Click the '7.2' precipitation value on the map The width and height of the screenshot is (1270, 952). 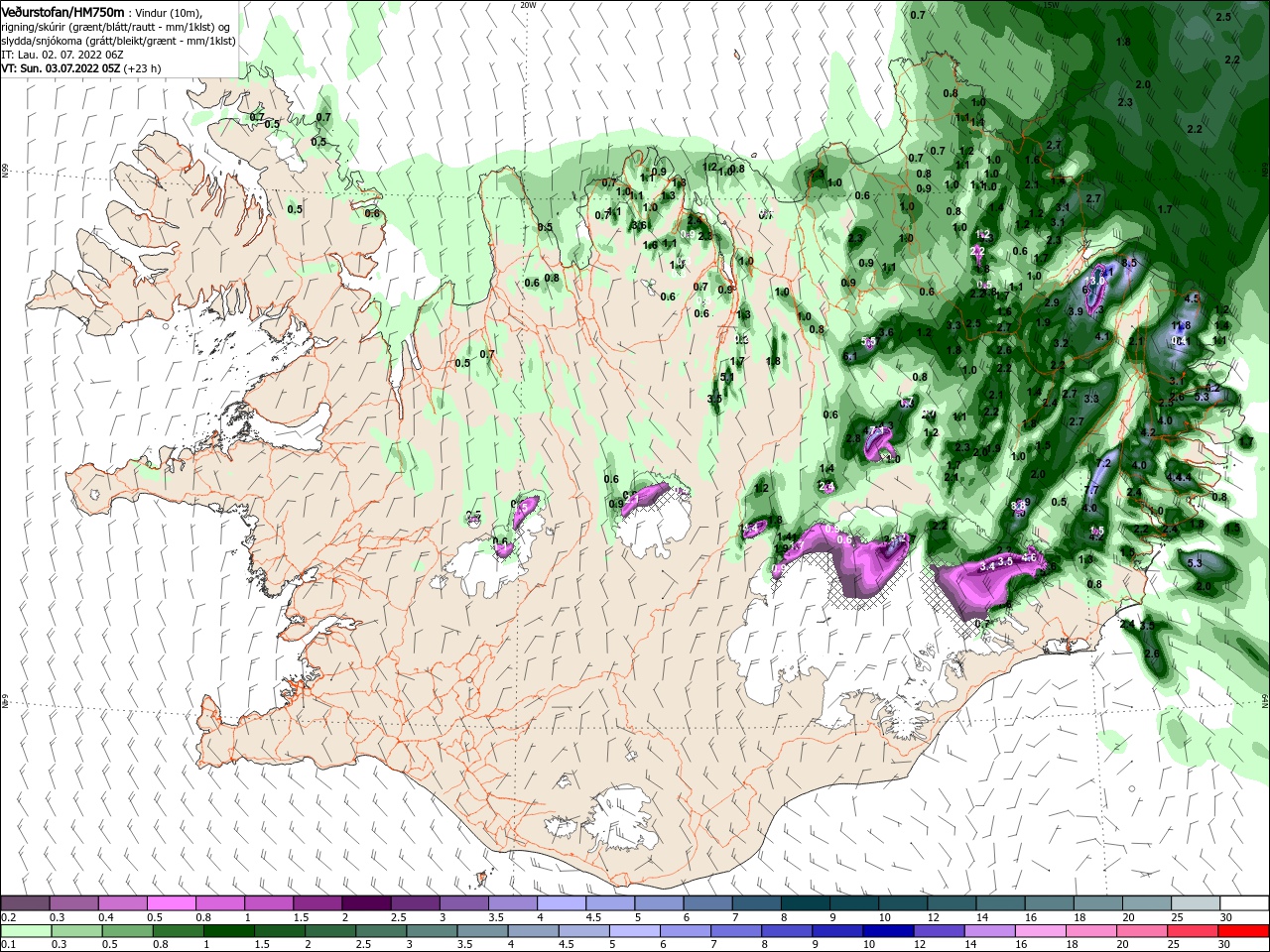coord(1102,464)
